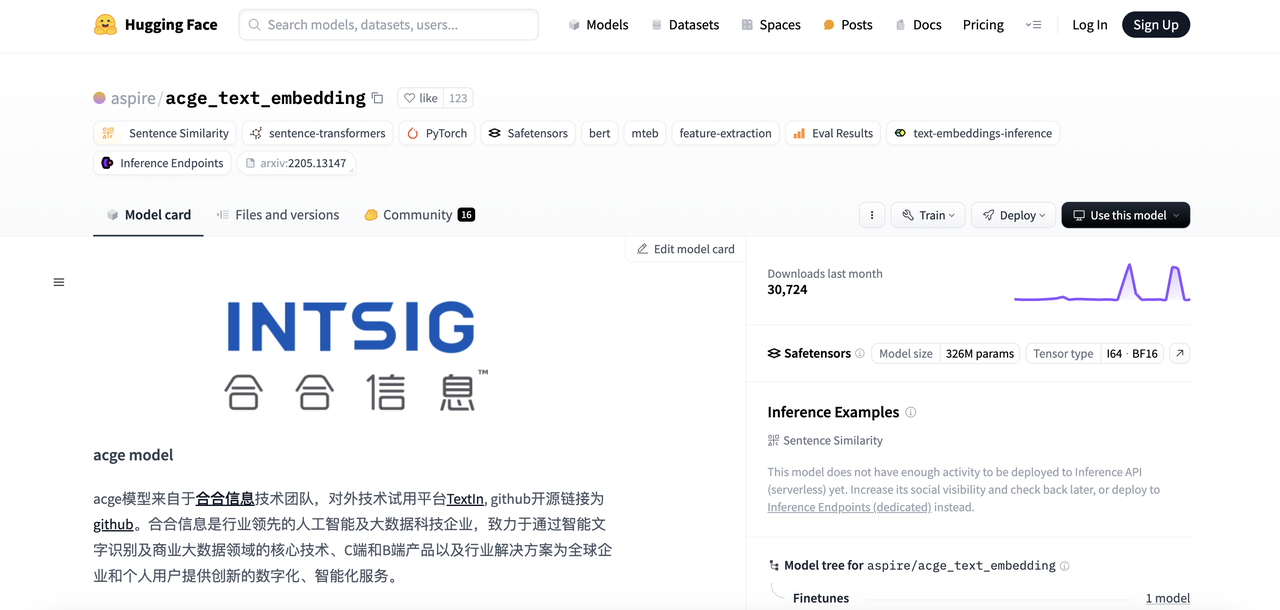
Task: Click the bert tag
Action: [x=600, y=133]
